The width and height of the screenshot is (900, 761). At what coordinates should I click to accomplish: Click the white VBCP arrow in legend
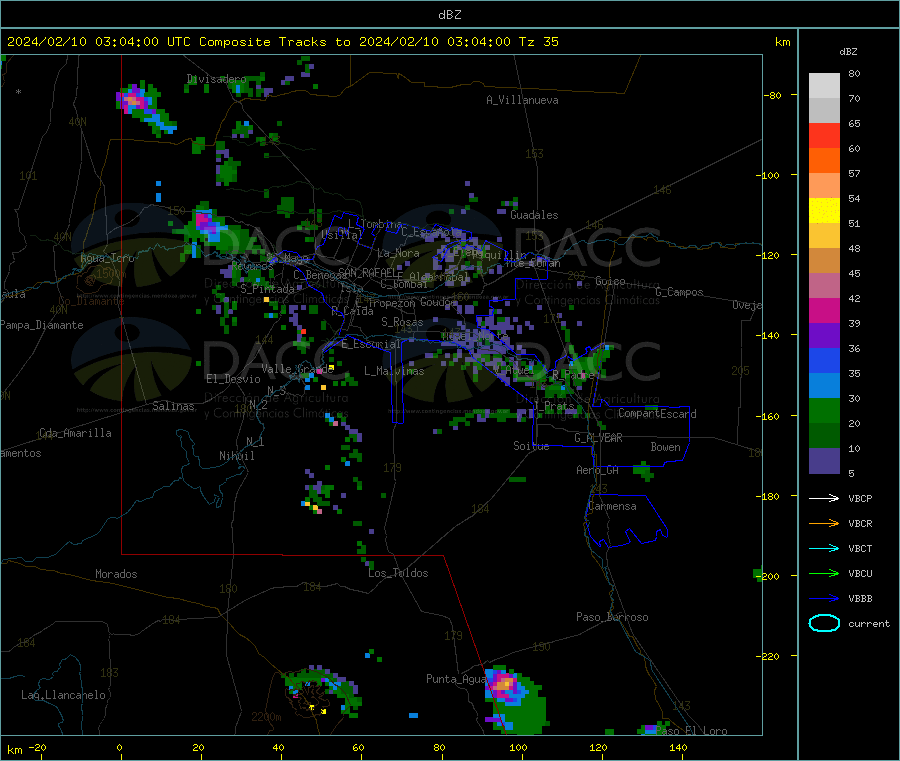pos(824,498)
